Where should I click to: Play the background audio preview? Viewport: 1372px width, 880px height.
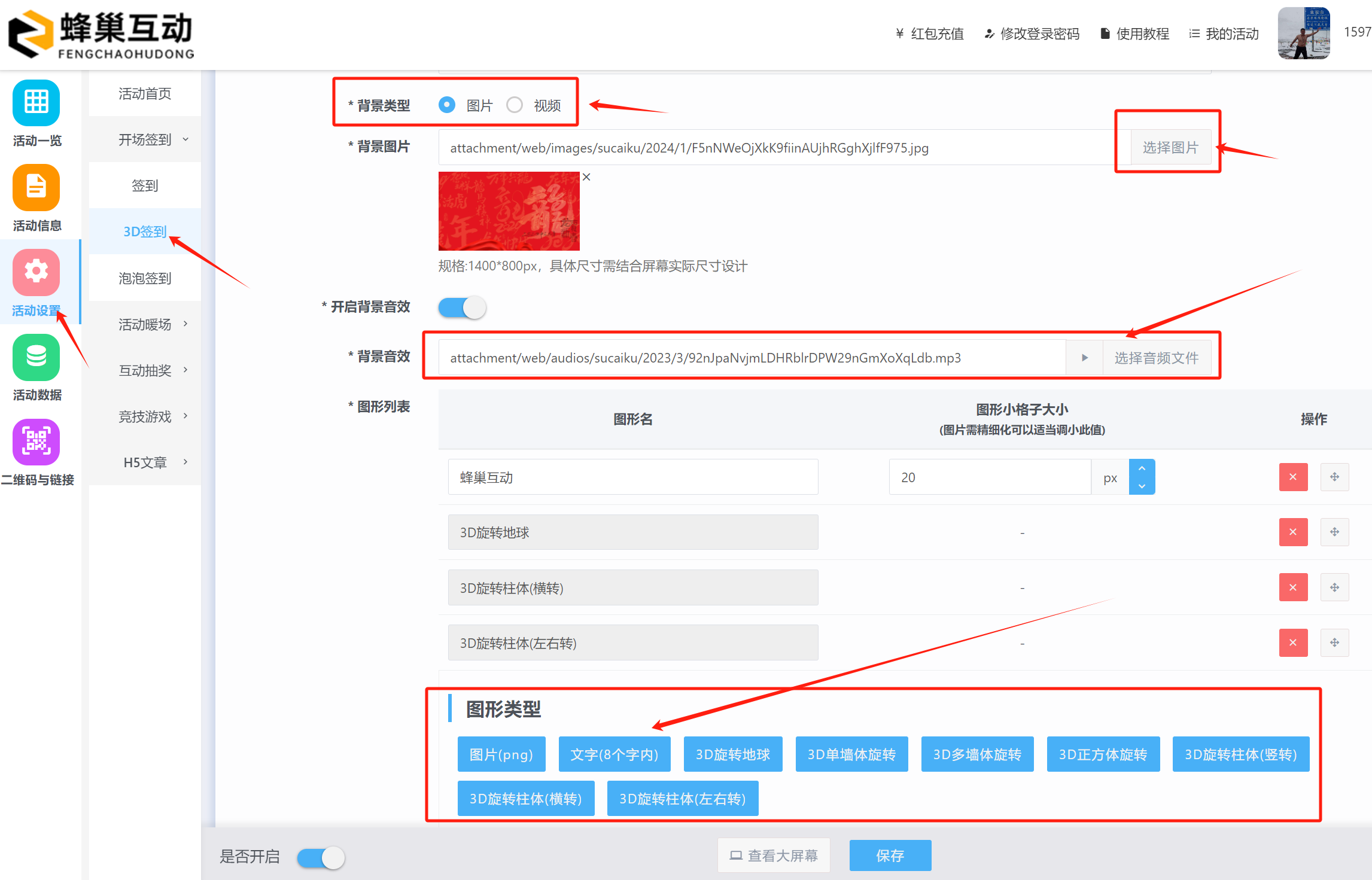[1084, 358]
